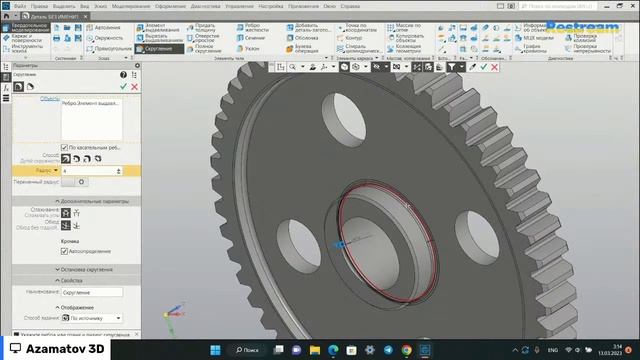This screenshot has width=640, height=360.
Task: Toggle По касательным ребрам checkbox
Action: (x=64, y=147)
